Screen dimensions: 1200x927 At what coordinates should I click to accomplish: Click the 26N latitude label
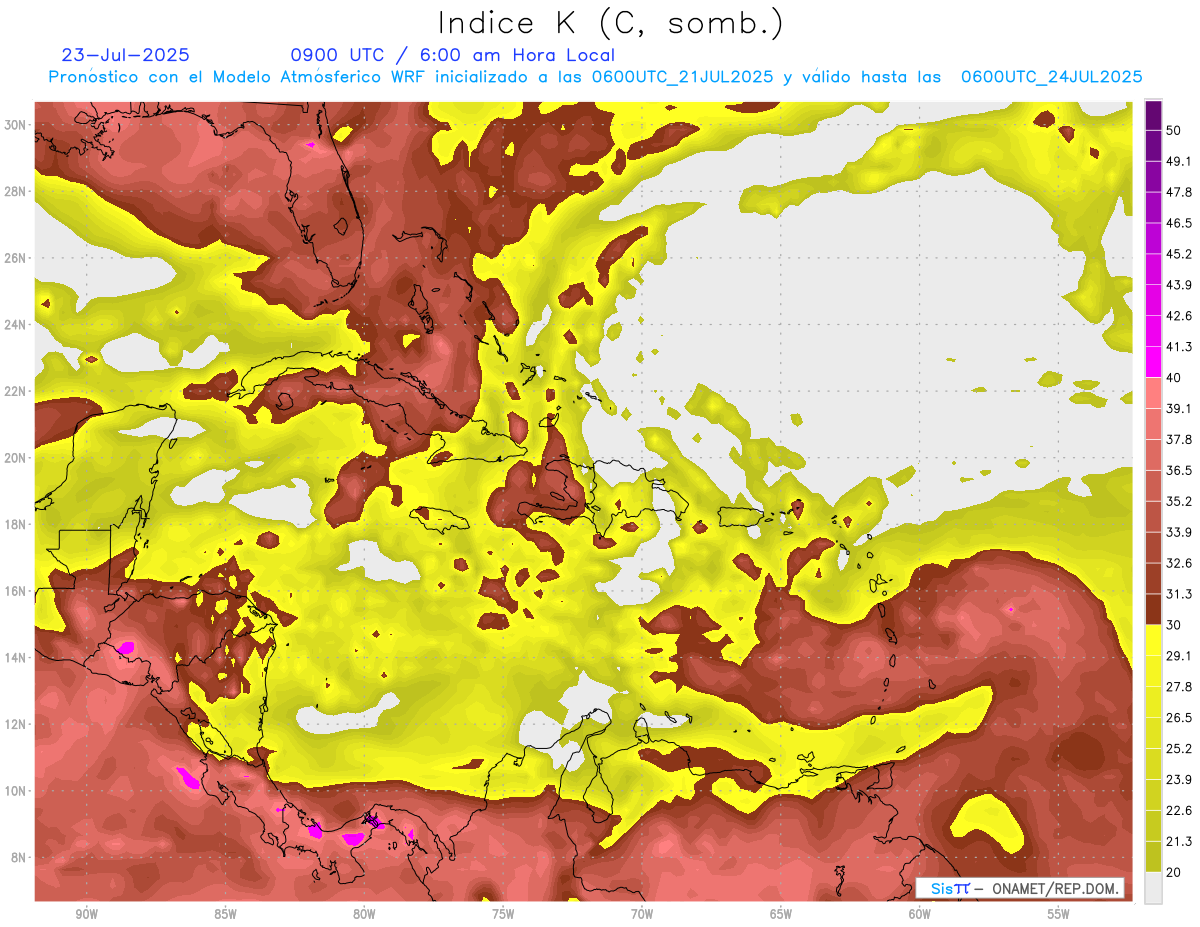tap(15, 258)
